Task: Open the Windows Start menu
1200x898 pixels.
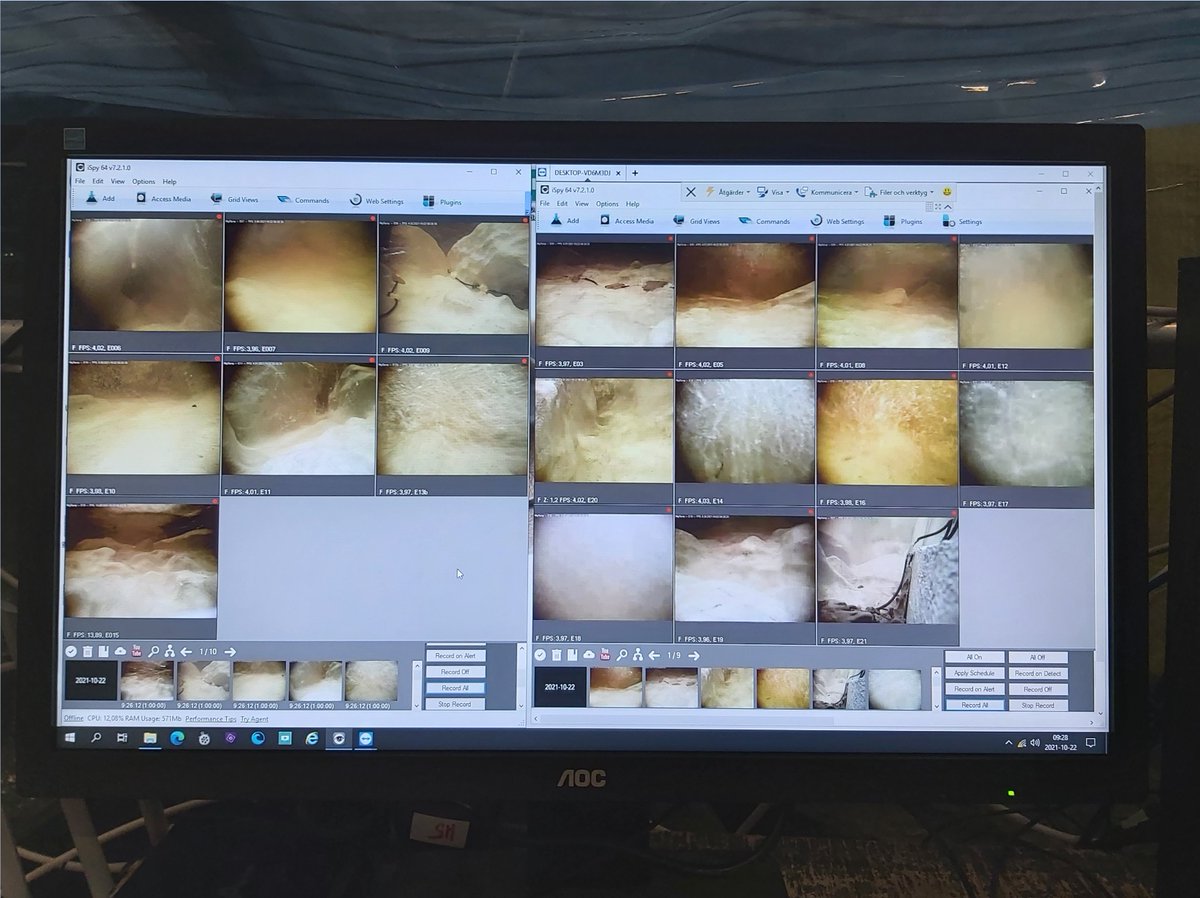Action: tap(71, 737)
